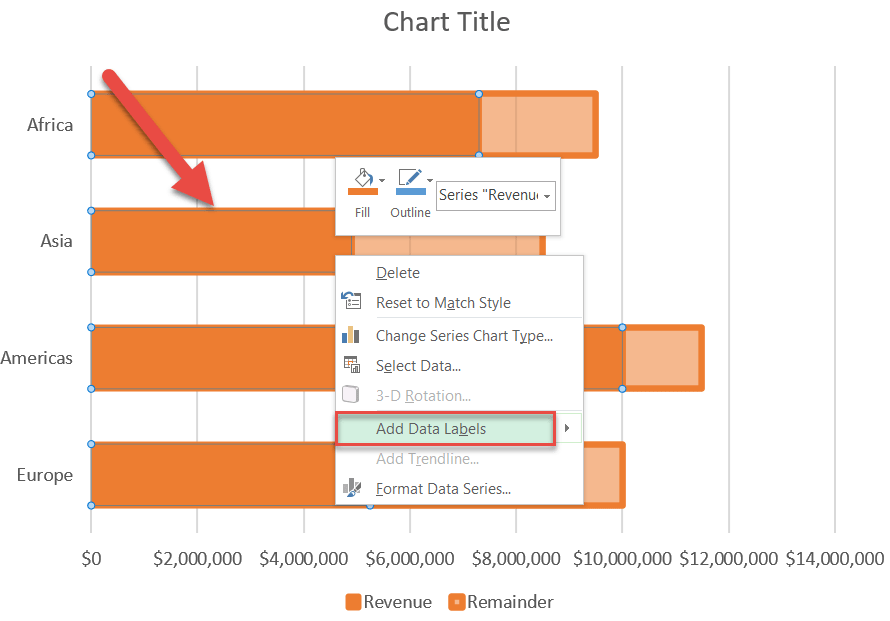
Task: Click the Africa axis label
Action: [50, 125]
